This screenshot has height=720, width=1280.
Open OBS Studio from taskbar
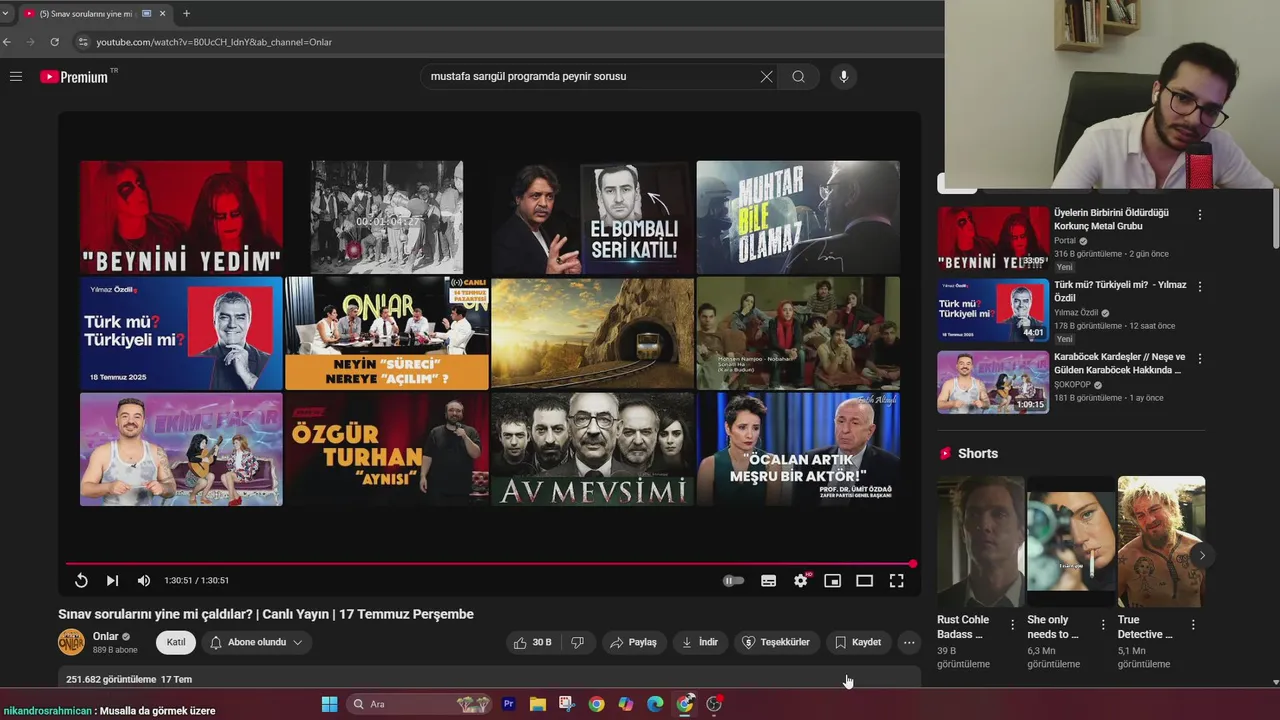714,704
